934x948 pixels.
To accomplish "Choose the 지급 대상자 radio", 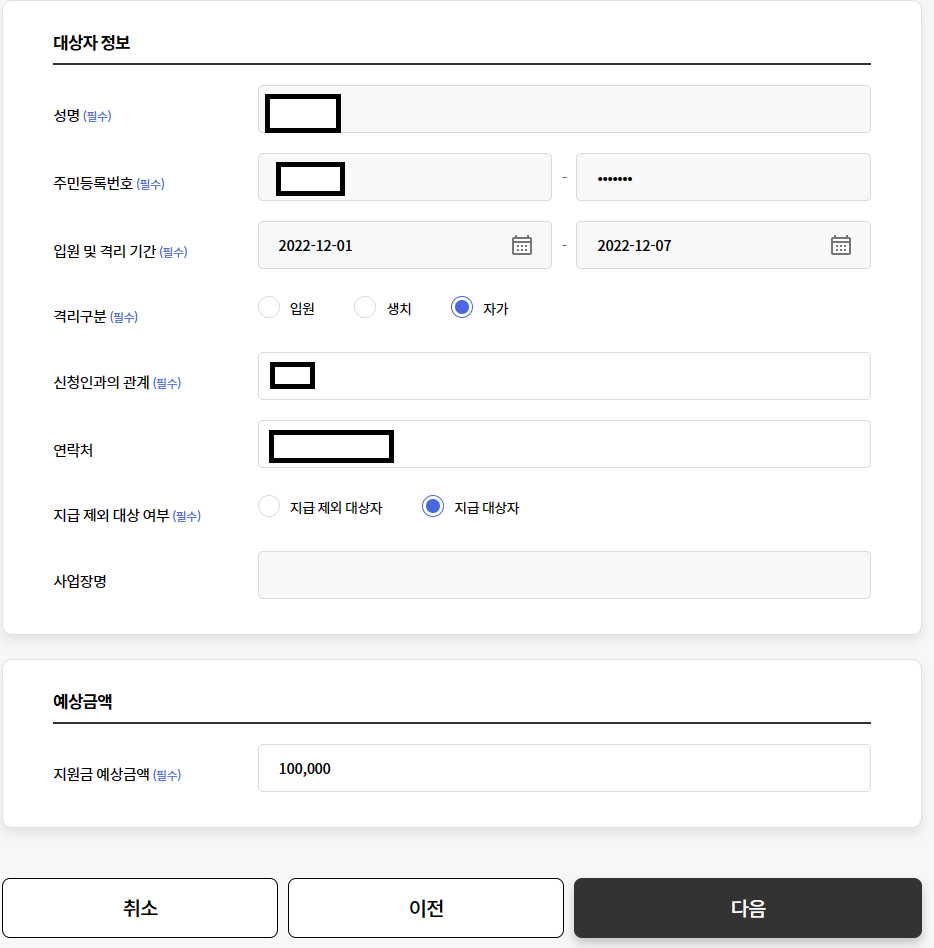I will tap(433, 506).
